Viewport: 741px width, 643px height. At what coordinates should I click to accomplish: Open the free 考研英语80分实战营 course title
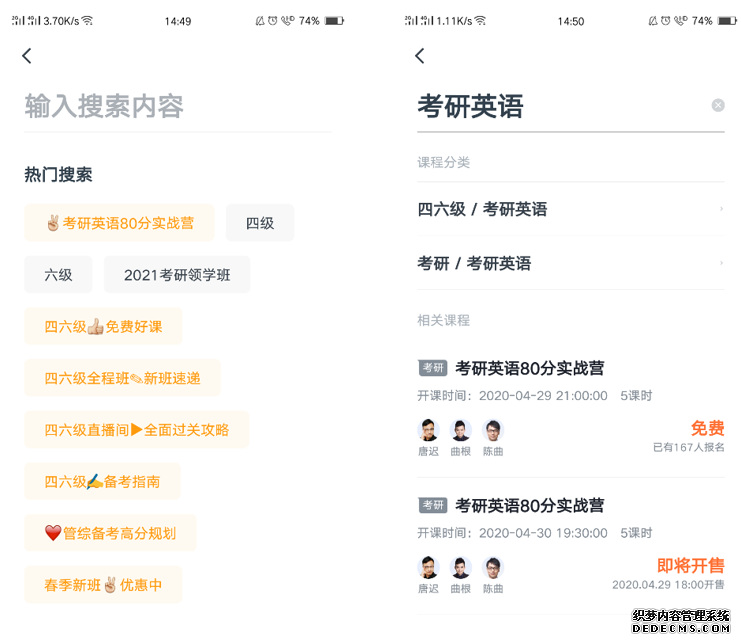[529, 368]
